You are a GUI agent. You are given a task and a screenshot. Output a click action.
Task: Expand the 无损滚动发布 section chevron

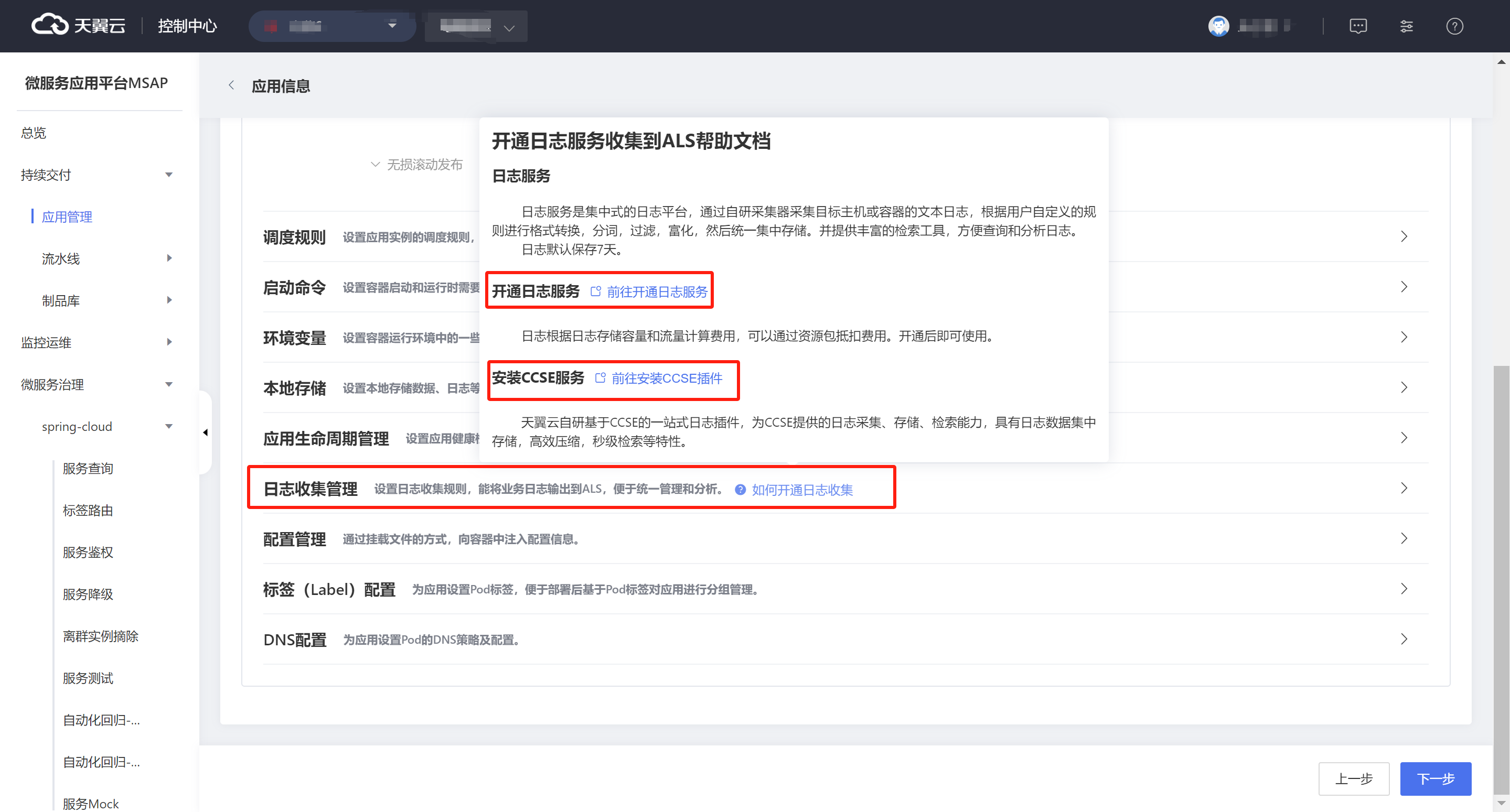(375, 165)
